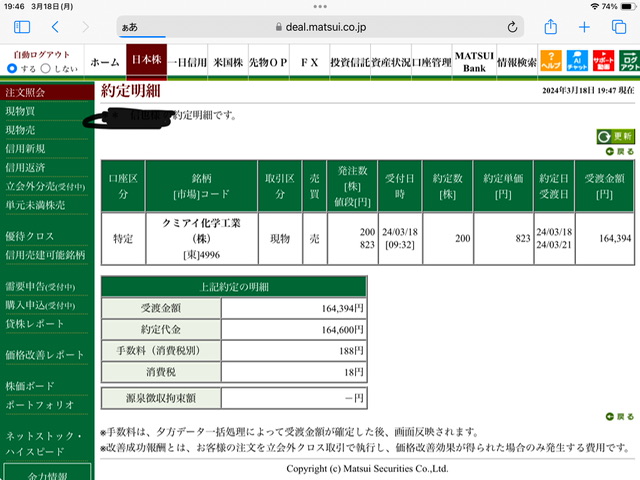This screenshot has width=640, height=480.
Task: Click the upper 戻る link
Action: tap(620, 152)
